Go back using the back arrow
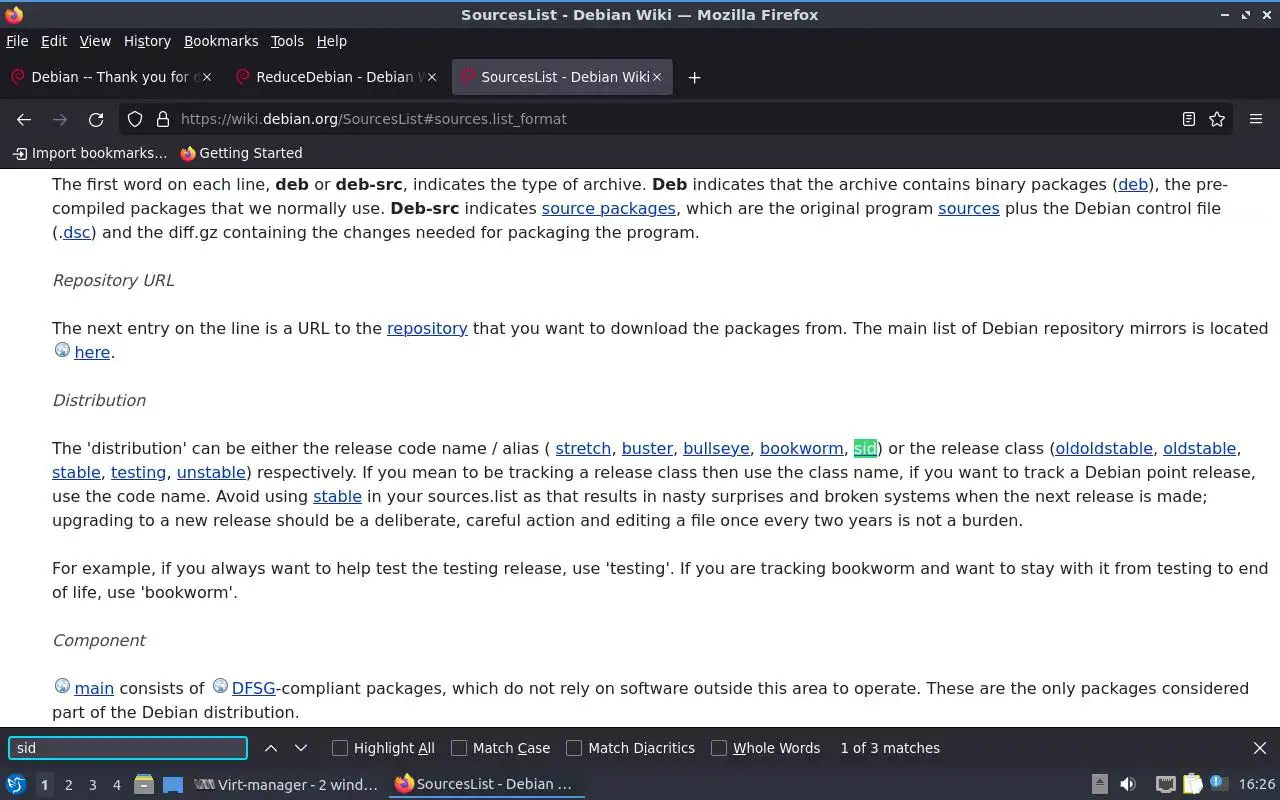Image resolution: width=1280 pixels, height=800 pixels. [24, 119]
